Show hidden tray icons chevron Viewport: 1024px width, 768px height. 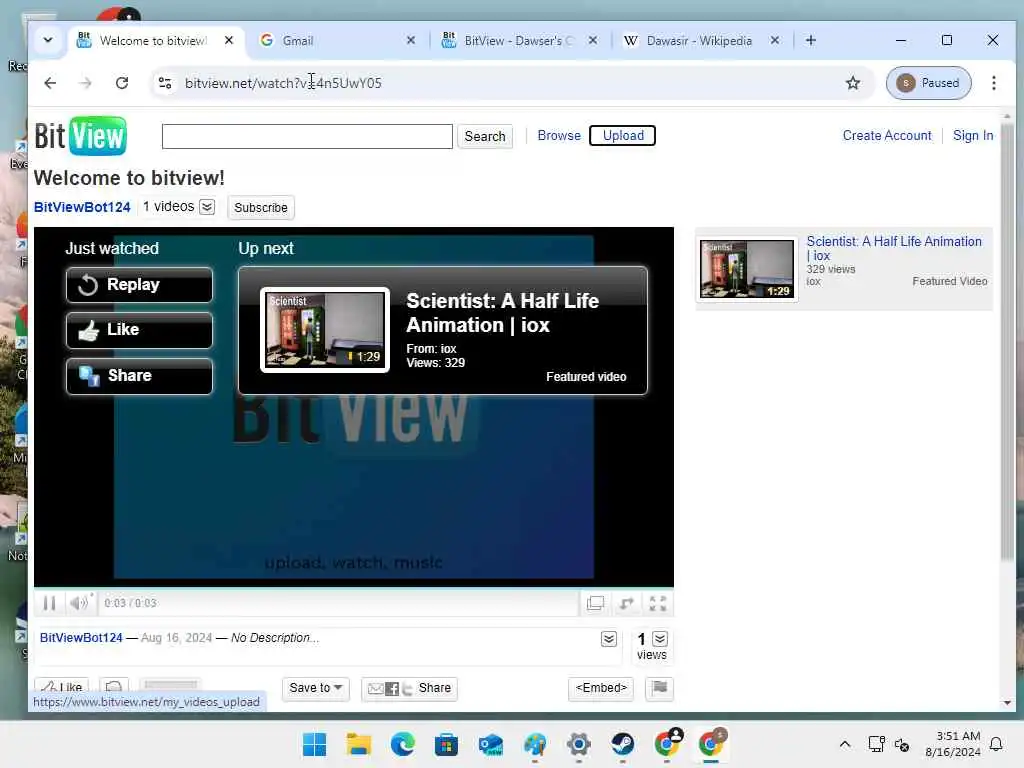(x=844, y=744)
